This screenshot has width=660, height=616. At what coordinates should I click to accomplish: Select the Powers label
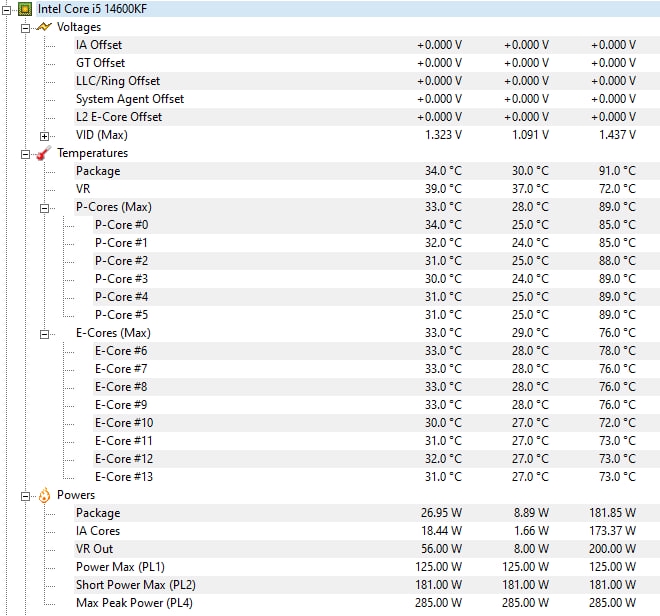(x=76, y=495)
